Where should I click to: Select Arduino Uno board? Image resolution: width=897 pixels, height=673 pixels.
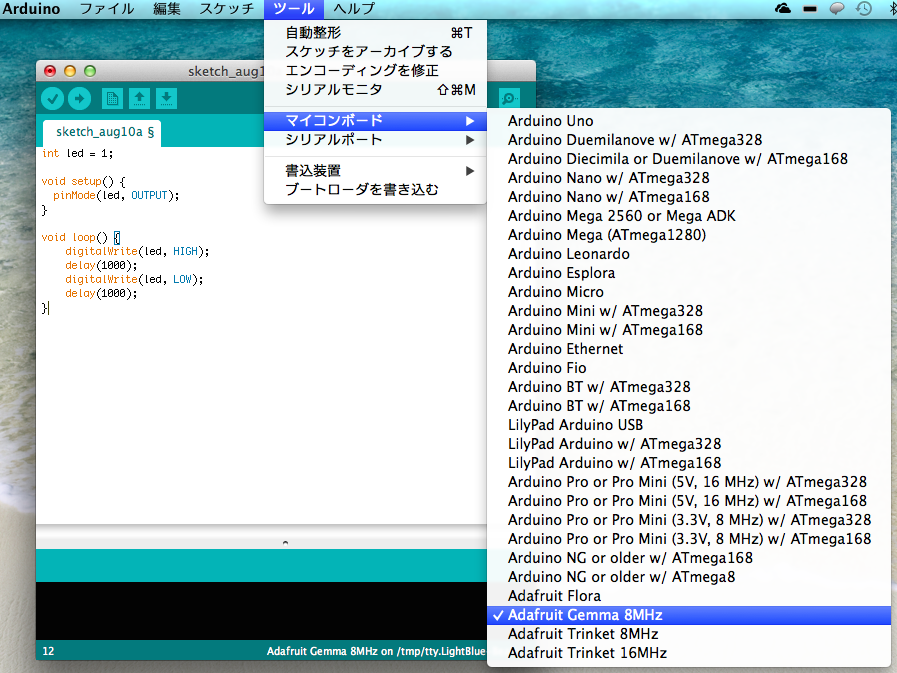(x=689, y=121)
